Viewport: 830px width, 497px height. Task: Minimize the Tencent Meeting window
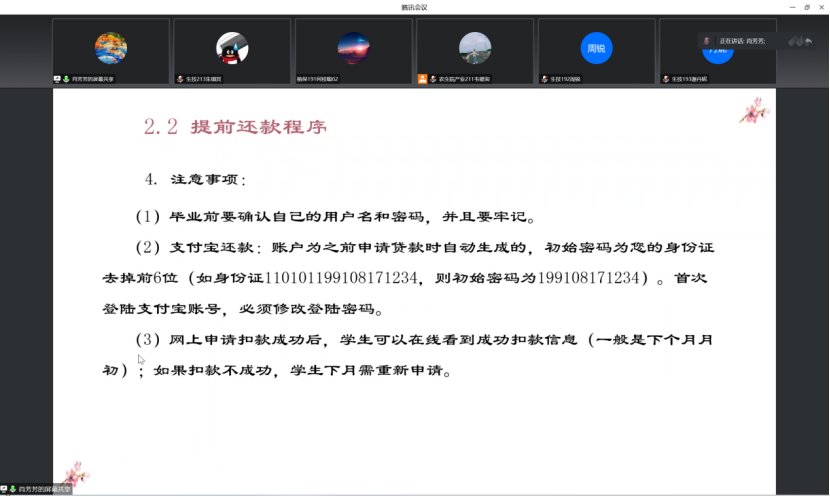coord(790,6)
